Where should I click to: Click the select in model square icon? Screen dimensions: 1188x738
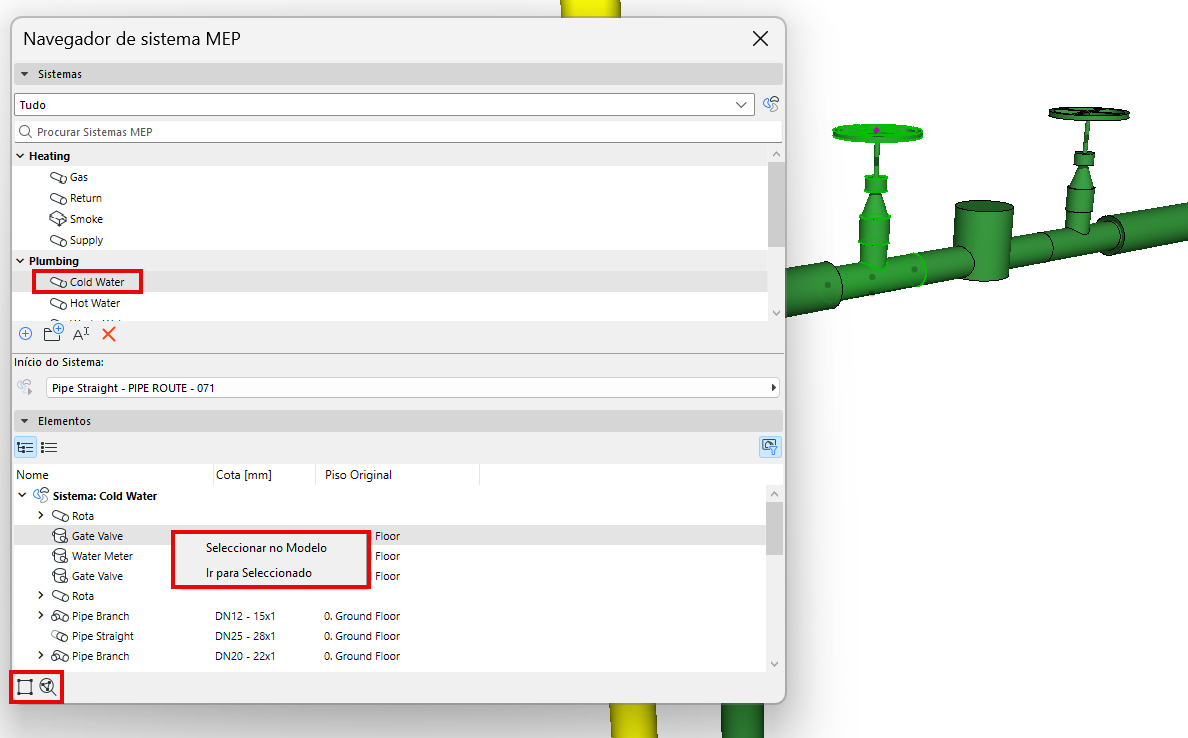[x=25, y=686]
